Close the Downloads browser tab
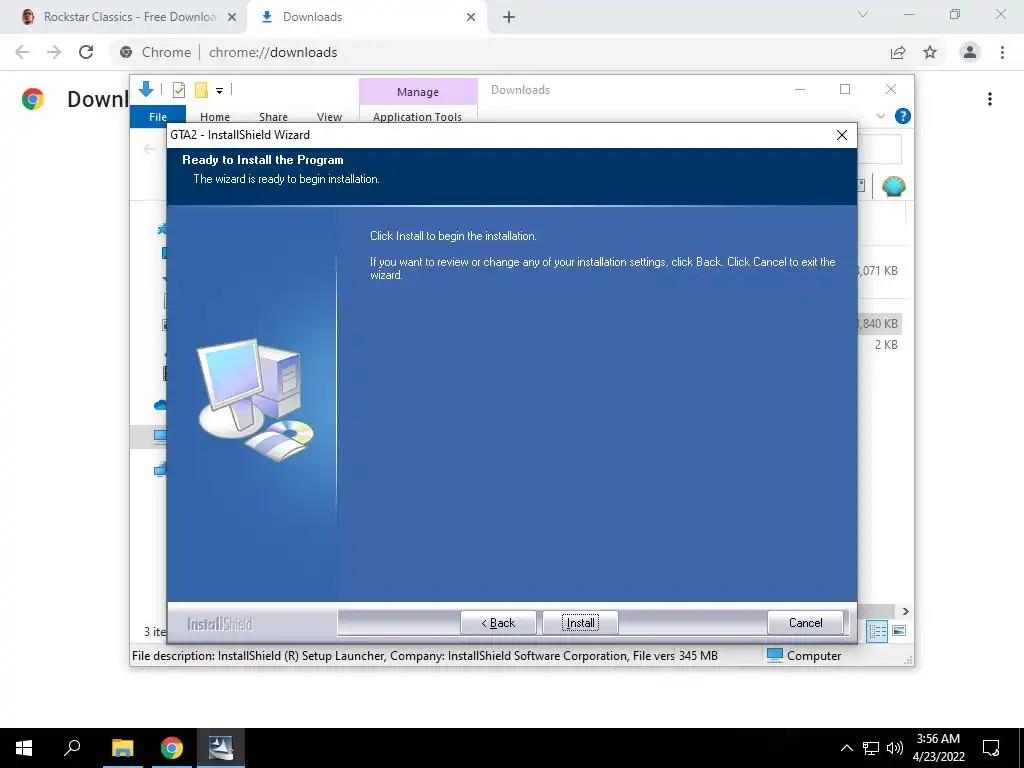The height and width of the screenshot is (768, 1024). (x=471, y=17)
